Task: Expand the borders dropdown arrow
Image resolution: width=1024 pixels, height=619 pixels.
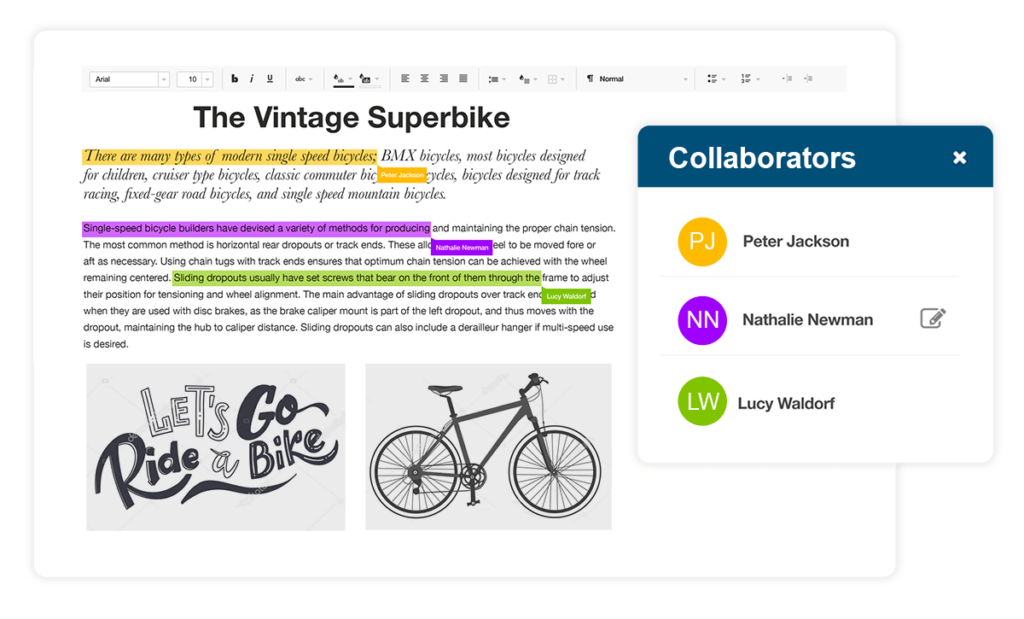Action: tap(563, 80)
